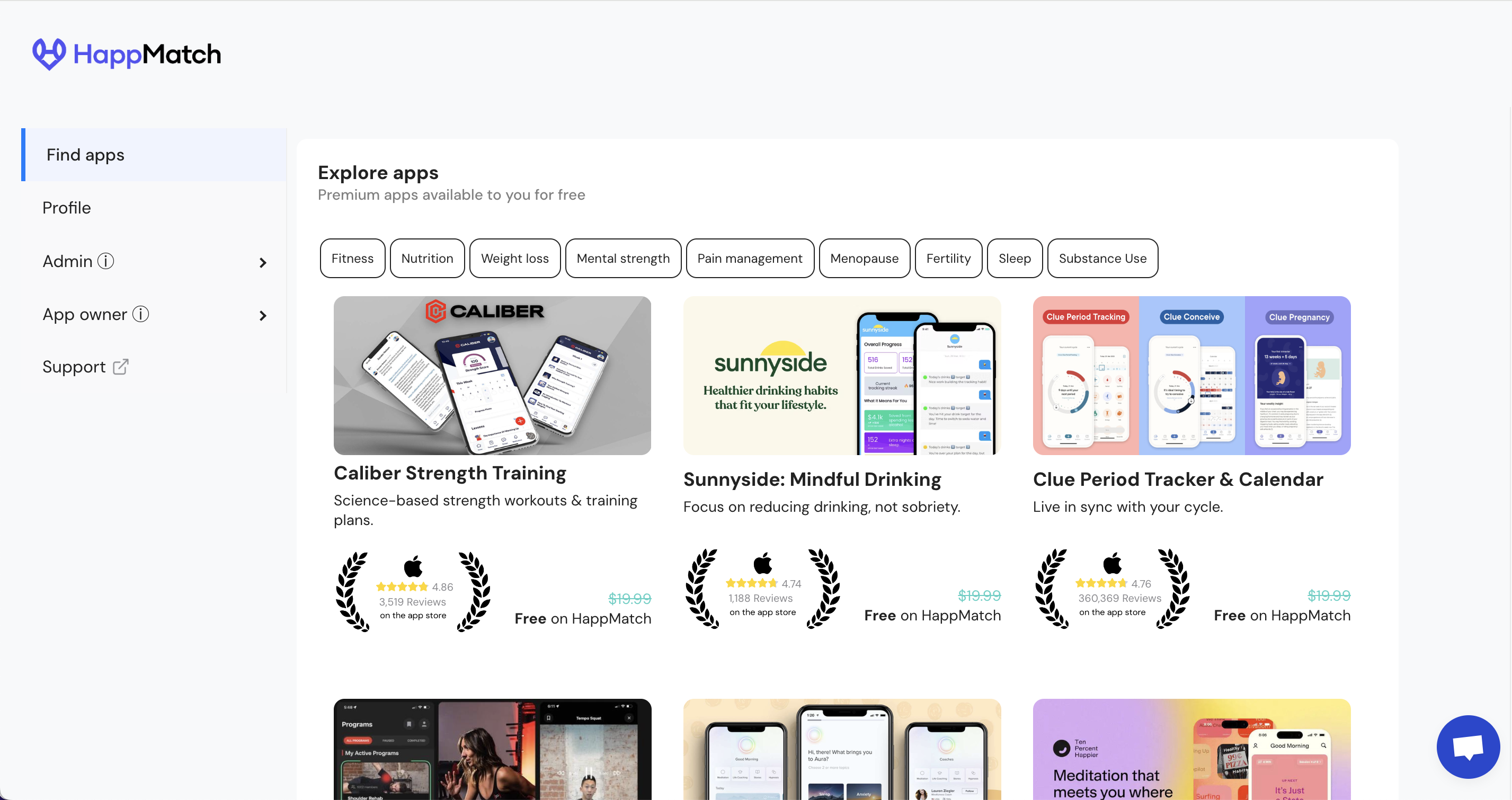Click the Admin info circle icon
The image size is (1512, 800).
105,261
